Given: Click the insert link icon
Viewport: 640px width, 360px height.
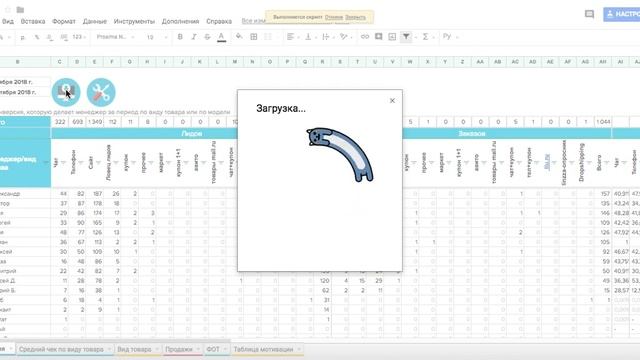Looking at the screenshot, I should point(365,37).
